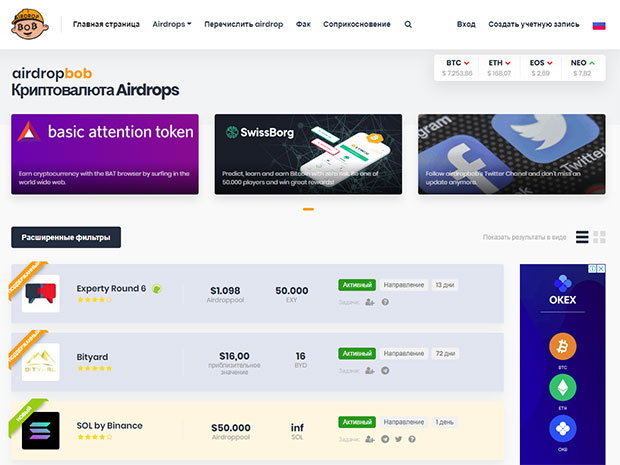620x465 pixels.
Task: Click the 13 дни tag
Action: click(445, 285)
